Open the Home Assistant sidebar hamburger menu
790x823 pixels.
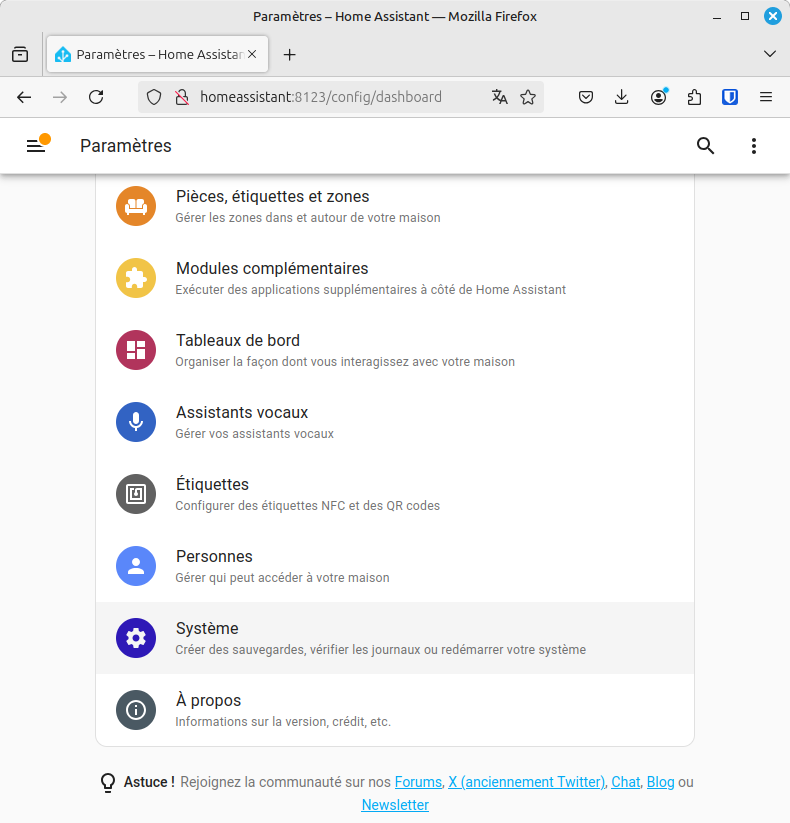click(x=36, y=146)
